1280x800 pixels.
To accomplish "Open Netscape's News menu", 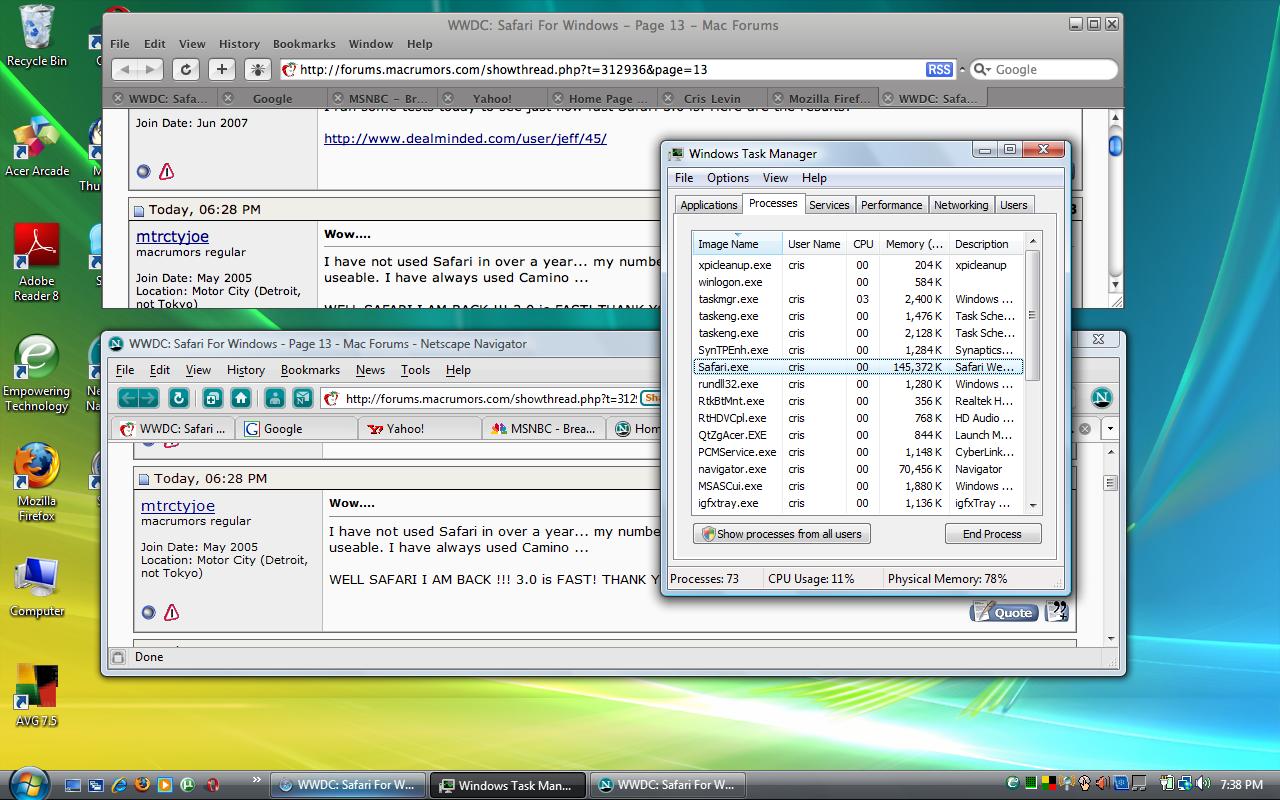I will click(x=370, y=370).
